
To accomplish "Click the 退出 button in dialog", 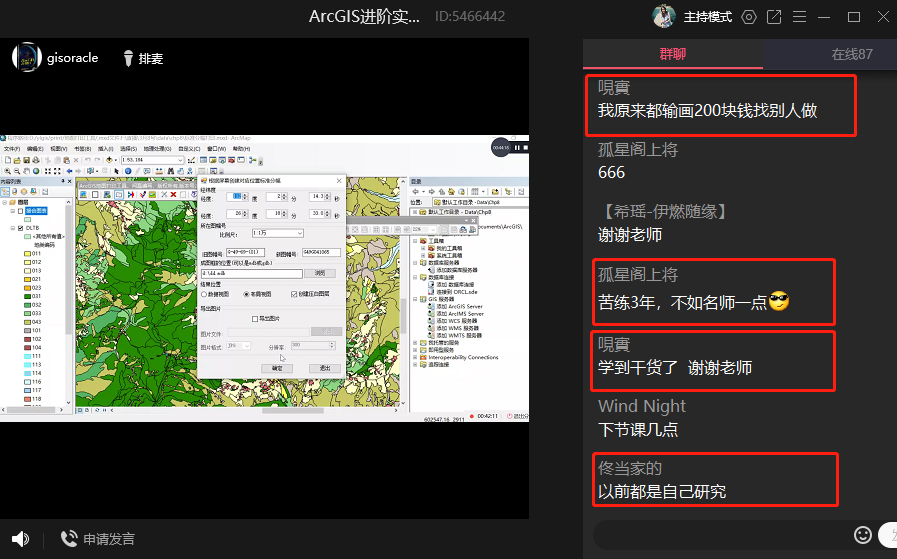I will coord(325,368).
